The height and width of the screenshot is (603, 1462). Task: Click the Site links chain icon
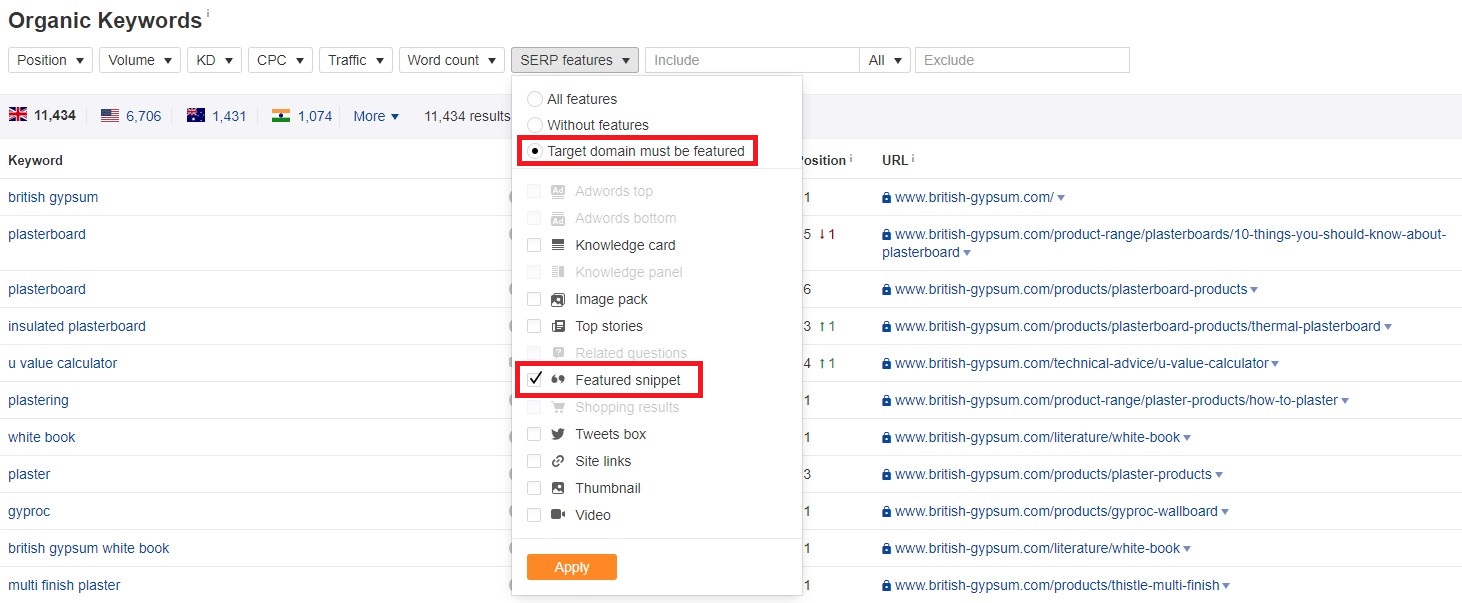[557, 461]
